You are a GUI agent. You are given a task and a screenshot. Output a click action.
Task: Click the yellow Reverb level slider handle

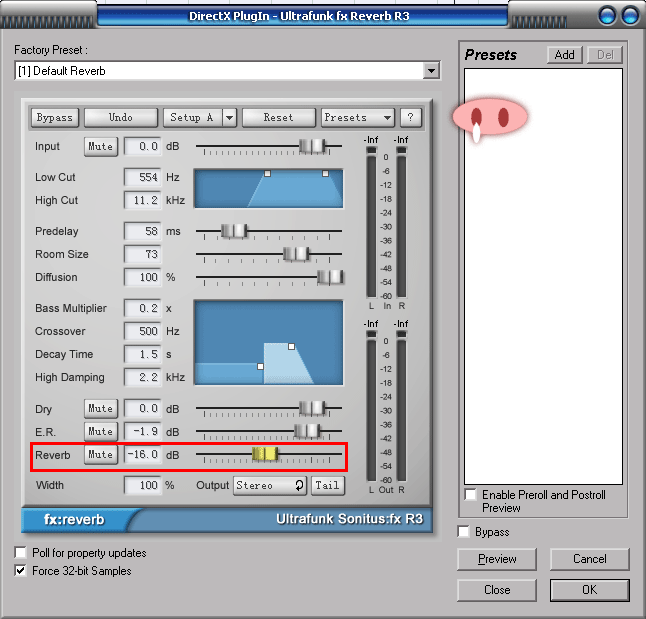click(x=265, y=454)
